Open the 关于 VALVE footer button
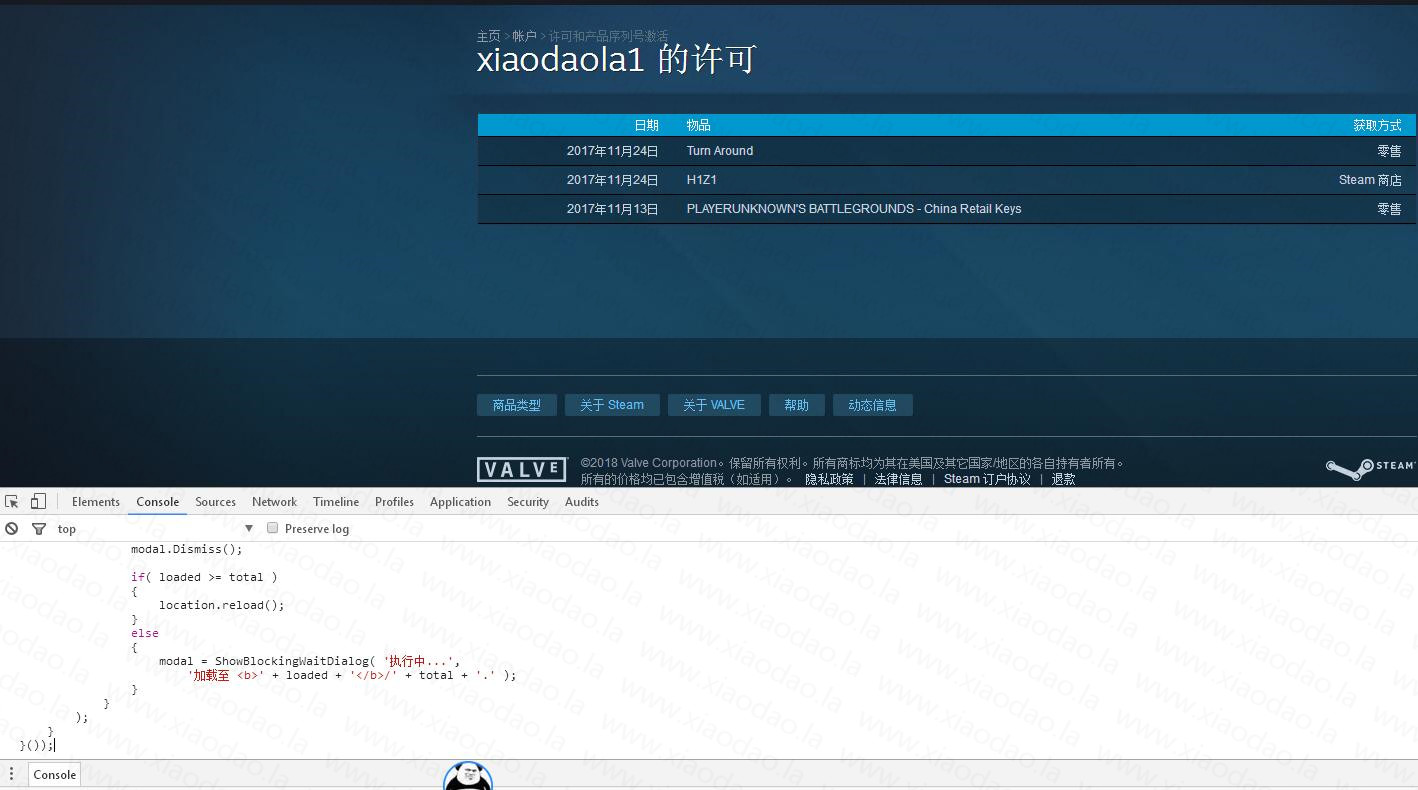The image size is (1418, 790). click(x=714, y=405)
